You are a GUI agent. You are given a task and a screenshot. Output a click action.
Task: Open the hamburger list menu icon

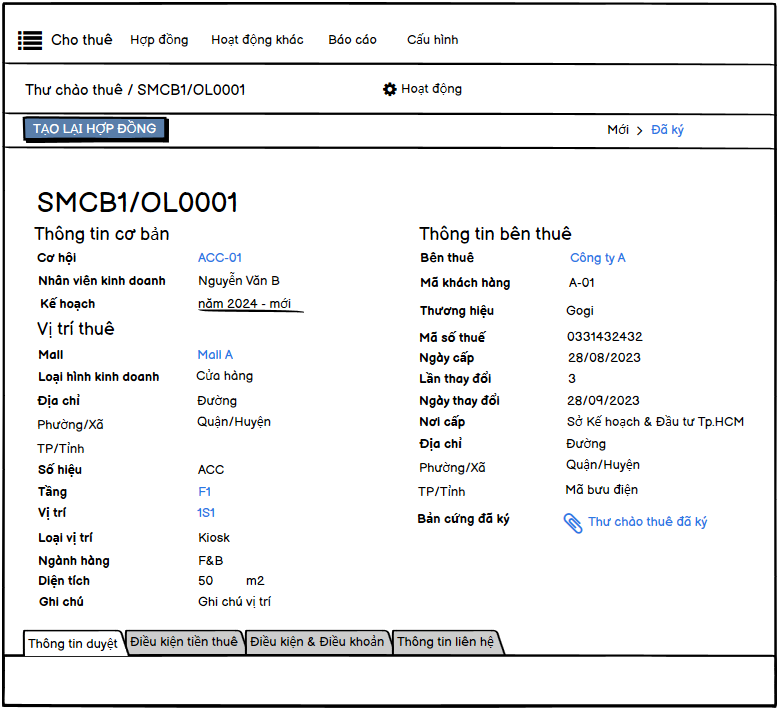click(30, 40)
